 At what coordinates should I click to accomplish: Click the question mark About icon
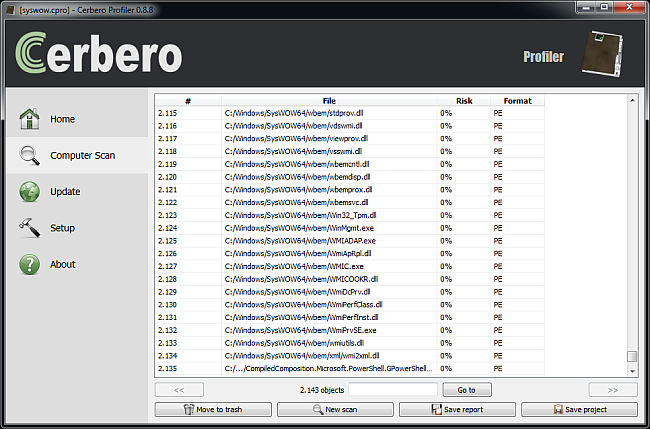coord(29,264)
